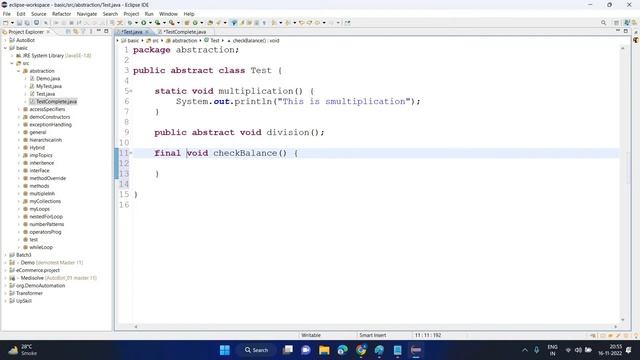Close the Test.java editor tab
The image size is (640, 360).
147,31
